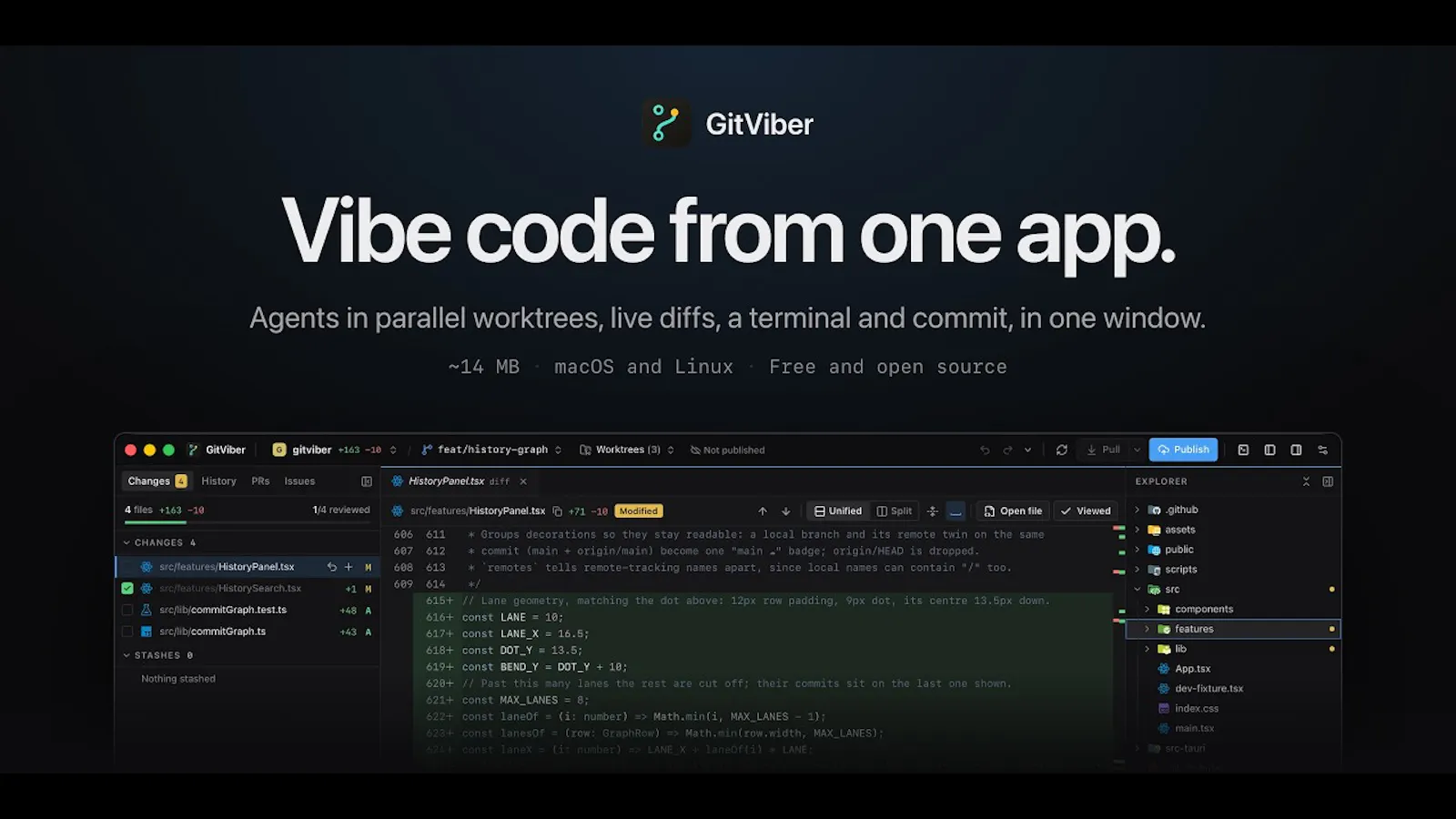Stage HistoryPanel.tsx with the plus icon
Image resolution: width=1456 pixels, height=819 pixels.
pyautogui.click(x=349, y=567)
